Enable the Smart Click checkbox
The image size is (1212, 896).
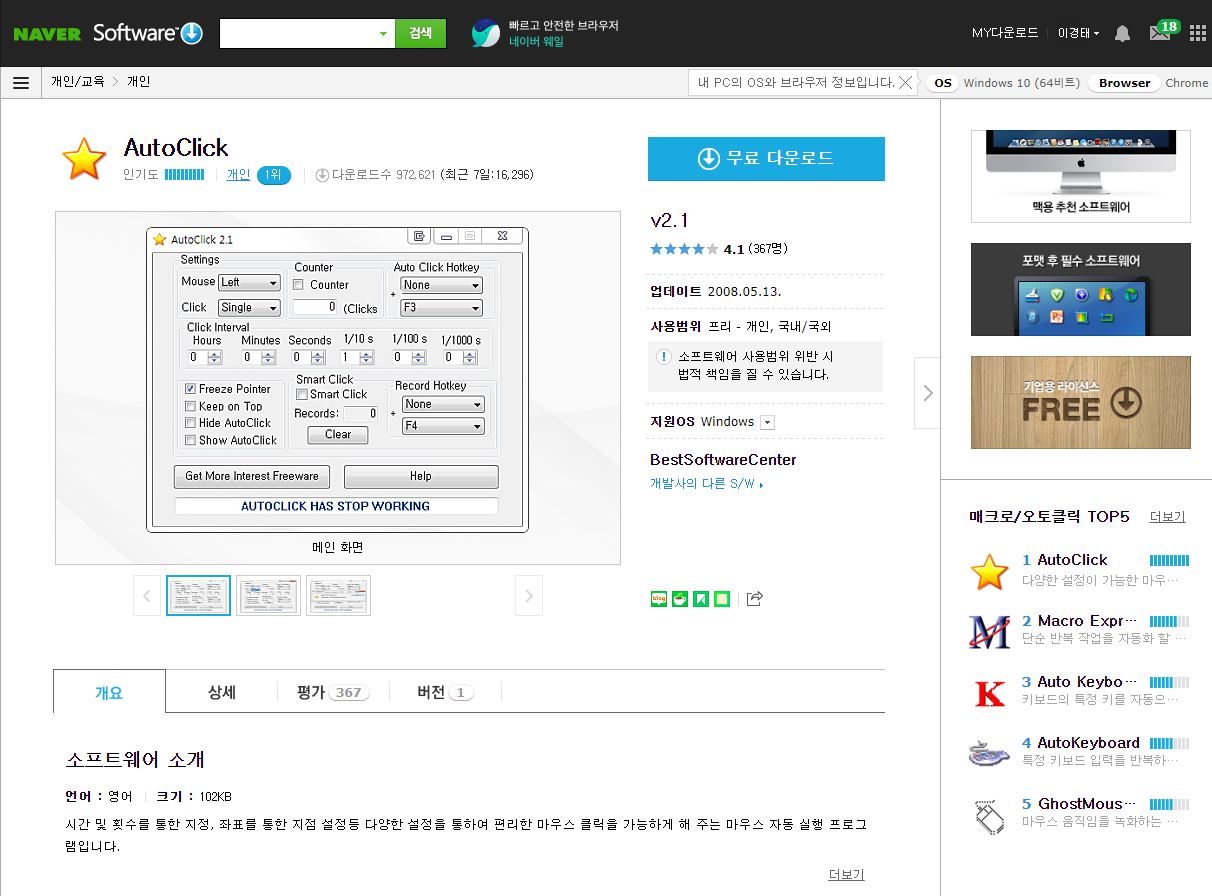pyautogui.click(x=302, y=394)
